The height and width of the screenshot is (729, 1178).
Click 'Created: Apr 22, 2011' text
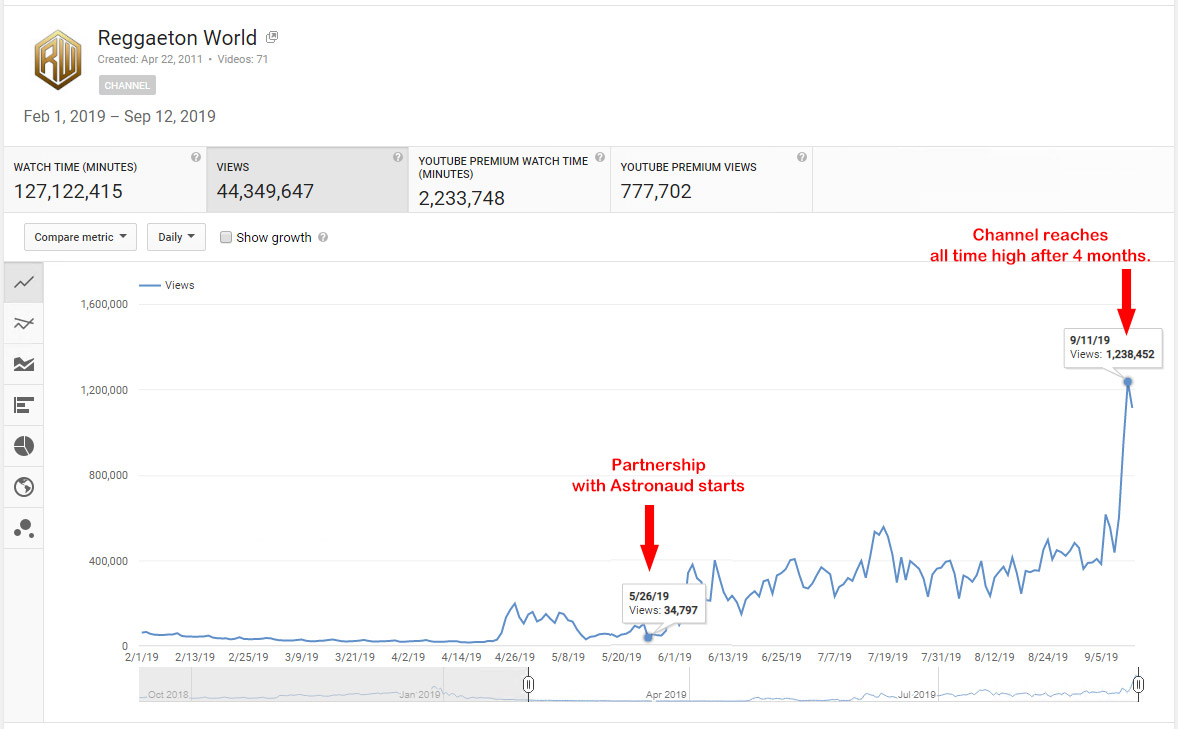tap(150, 59)
